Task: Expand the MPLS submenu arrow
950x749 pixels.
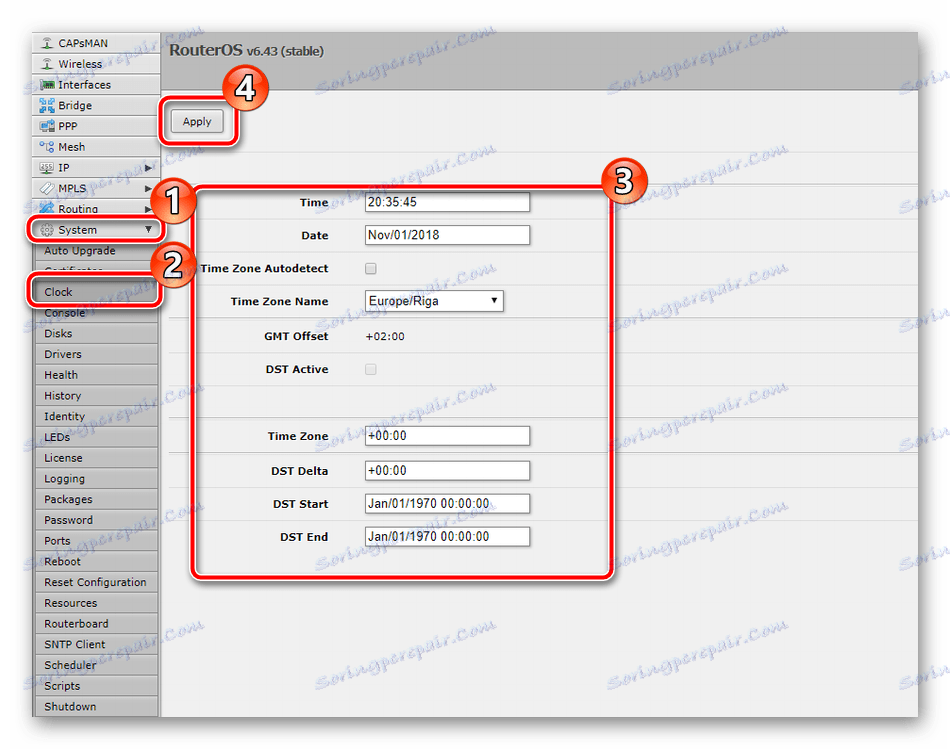Action: [148, 188]
